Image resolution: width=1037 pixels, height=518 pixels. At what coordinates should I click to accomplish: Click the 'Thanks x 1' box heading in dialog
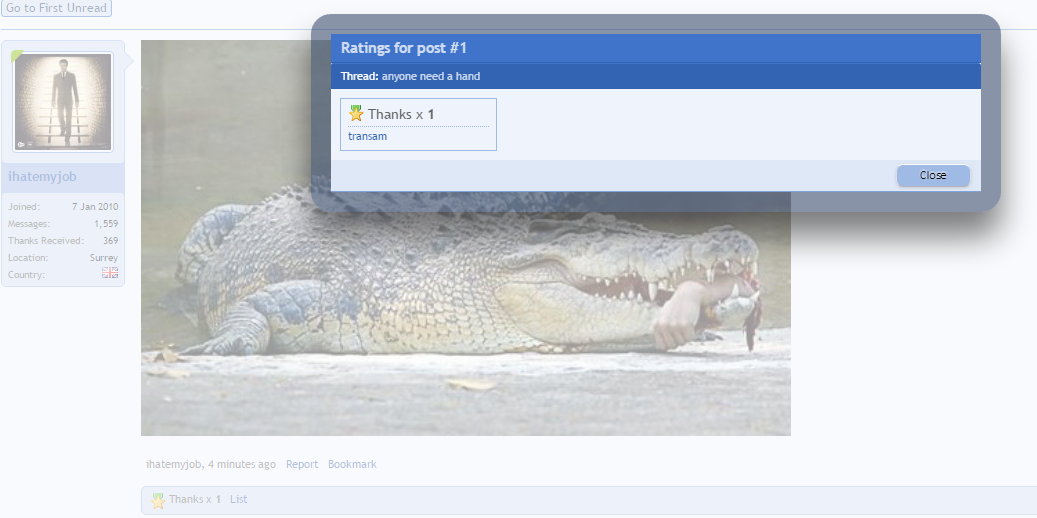(x=400, y=114)
